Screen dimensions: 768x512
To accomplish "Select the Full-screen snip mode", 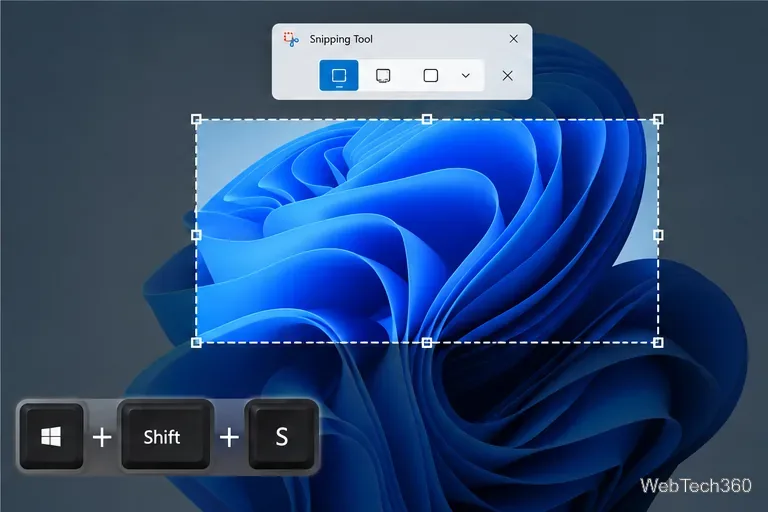I will 431,75.
